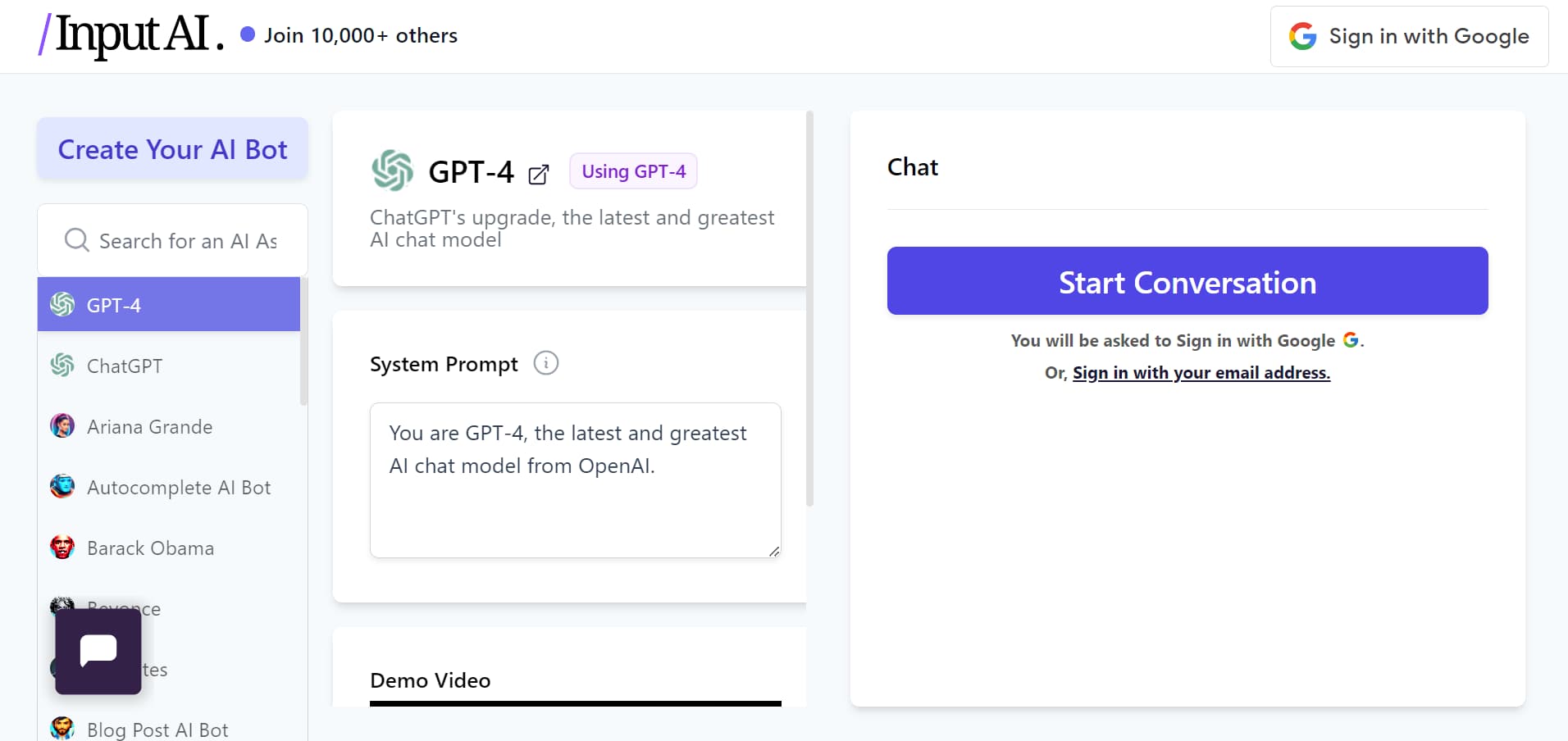The height and width of the screenshot is (741, 1568).
Task: Select ChatGPT from the sidebar
Action: (125, 366)
